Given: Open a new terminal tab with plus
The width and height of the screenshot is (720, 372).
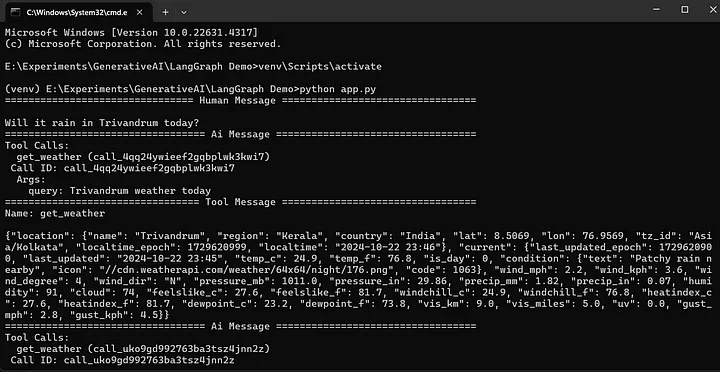Looking at the screenshot, I should tap(165, 12).
